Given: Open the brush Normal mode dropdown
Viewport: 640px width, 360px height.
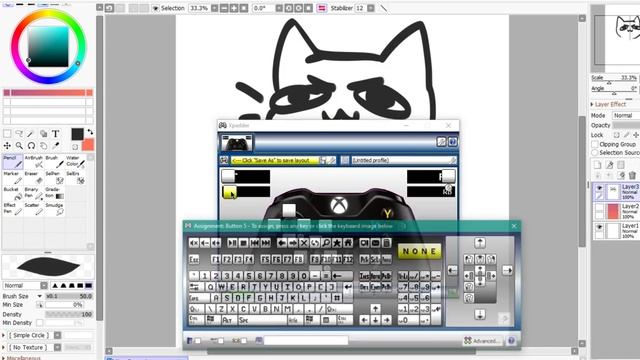Looking at the screenshot, I should (x=26, y=285).
